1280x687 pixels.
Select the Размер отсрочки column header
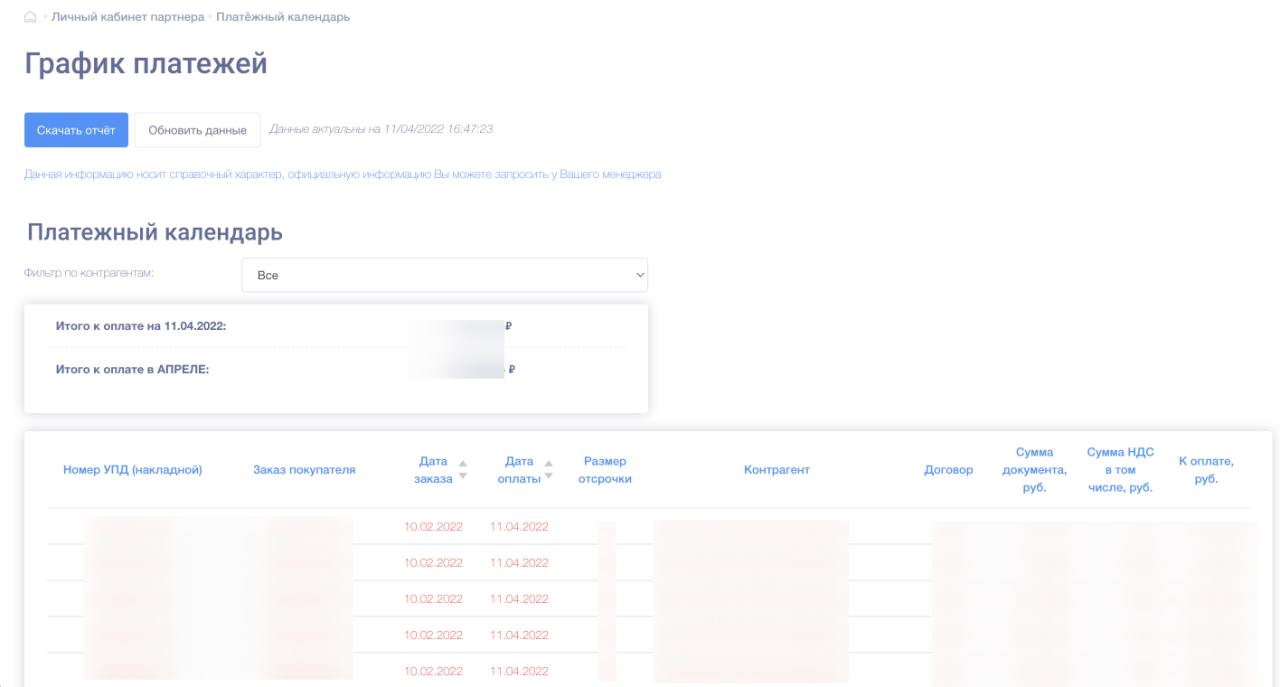[605, 470]
